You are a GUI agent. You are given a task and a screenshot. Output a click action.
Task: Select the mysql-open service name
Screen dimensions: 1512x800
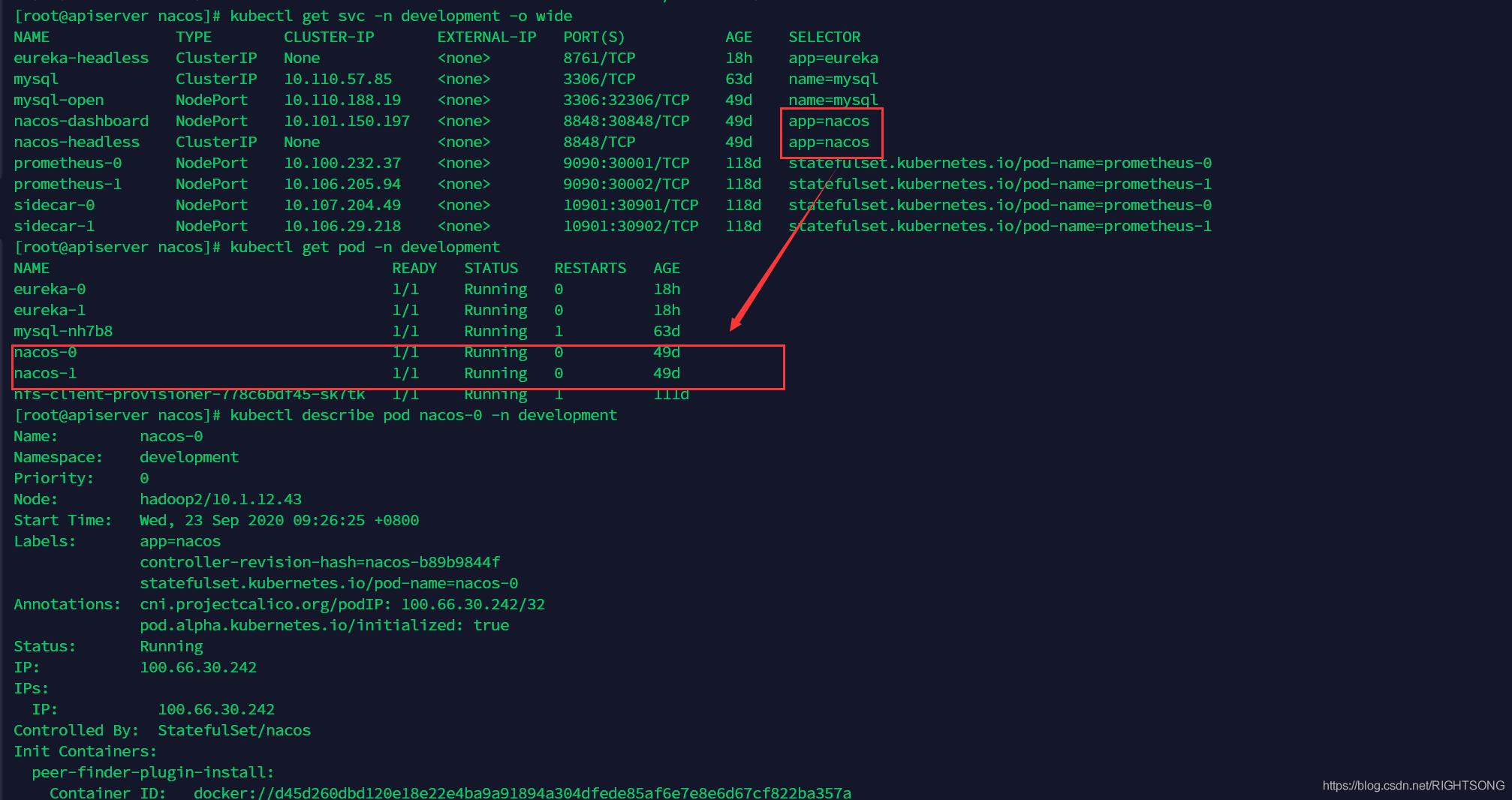point(59,100)
